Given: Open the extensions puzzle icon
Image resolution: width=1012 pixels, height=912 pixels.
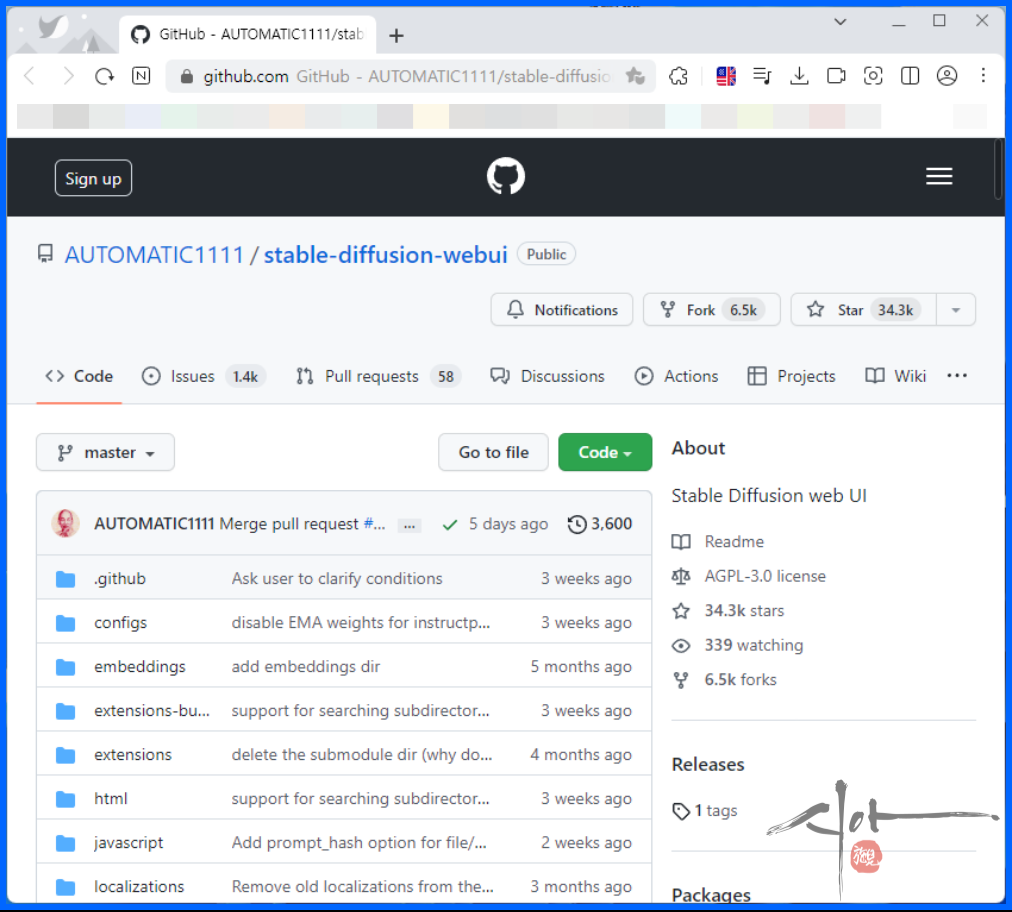Looking at the screenshot, I should 678,76.
